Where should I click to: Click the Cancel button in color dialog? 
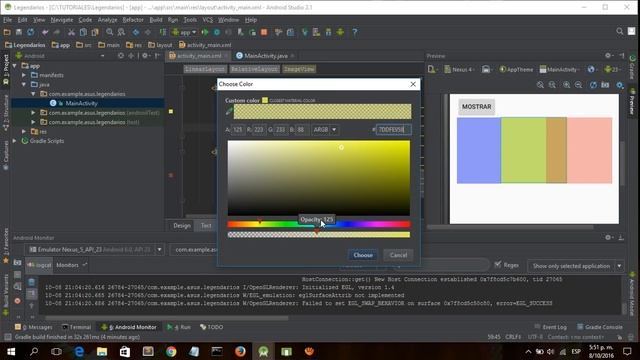click(x=398, y=255)
